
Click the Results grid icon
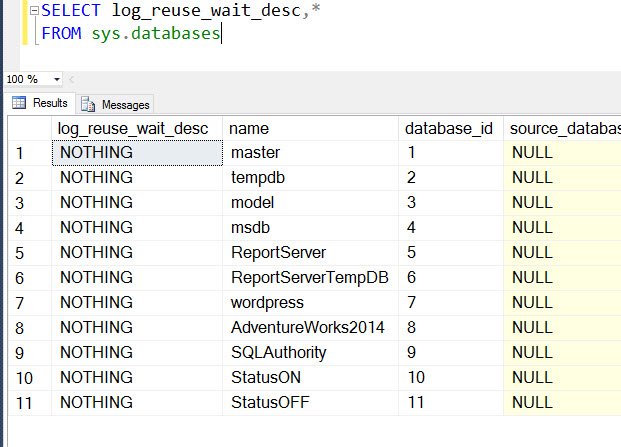[19, 103]
